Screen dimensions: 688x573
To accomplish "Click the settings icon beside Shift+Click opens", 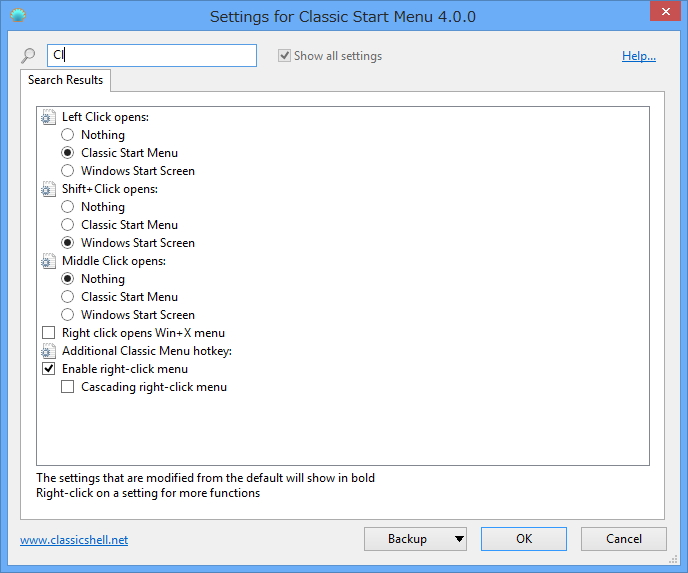I will pyautogui.click(x=48, y=189).
